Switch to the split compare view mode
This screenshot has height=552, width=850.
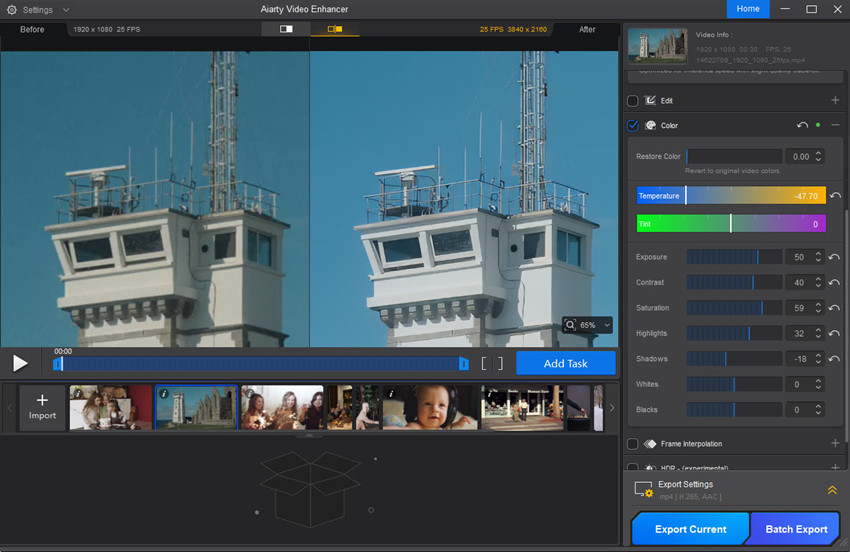[286, 29]
